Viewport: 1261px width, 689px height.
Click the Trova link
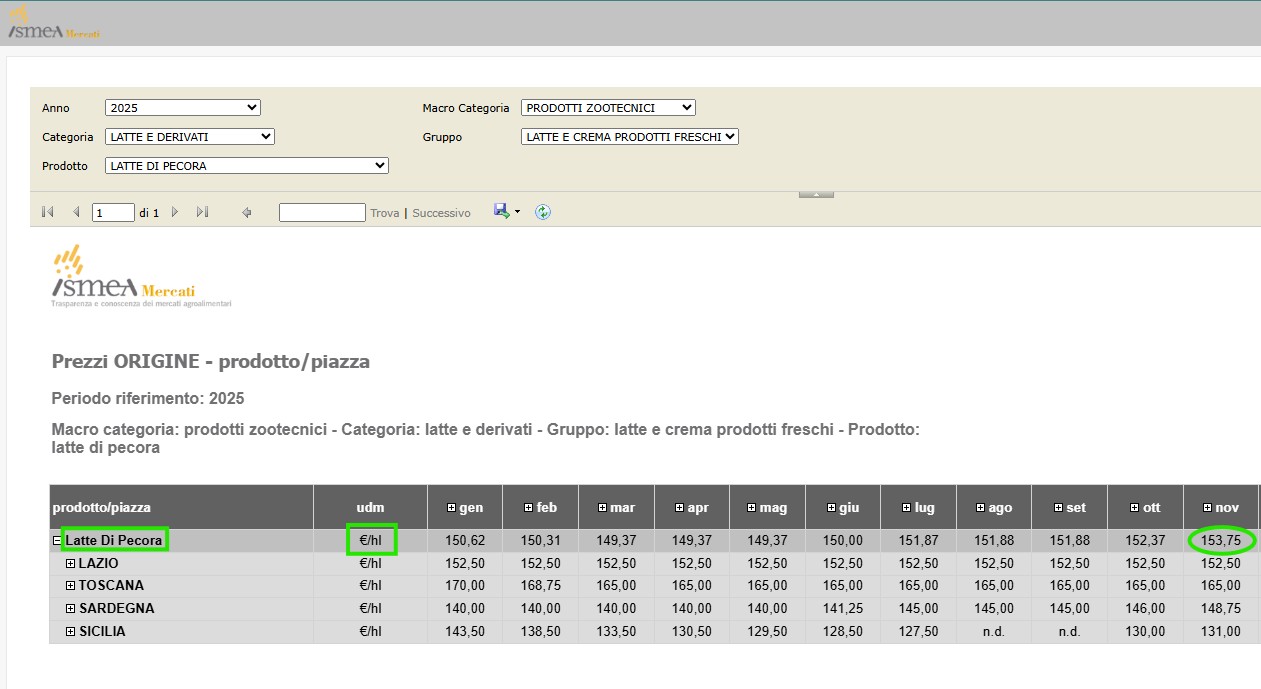(x=385, y=213)
